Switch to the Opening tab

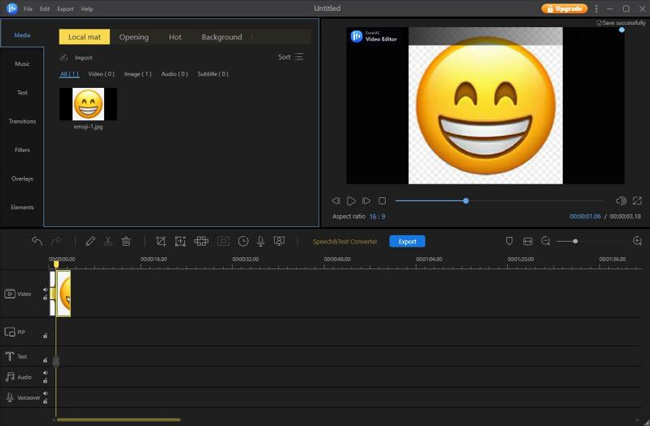tap(134, 37)
